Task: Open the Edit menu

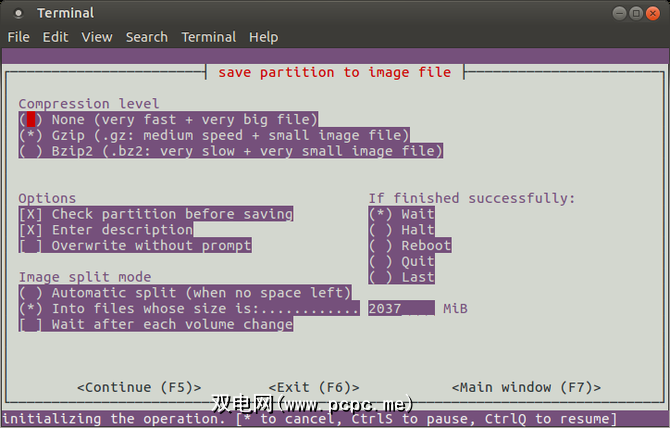Action: point(55,37)
